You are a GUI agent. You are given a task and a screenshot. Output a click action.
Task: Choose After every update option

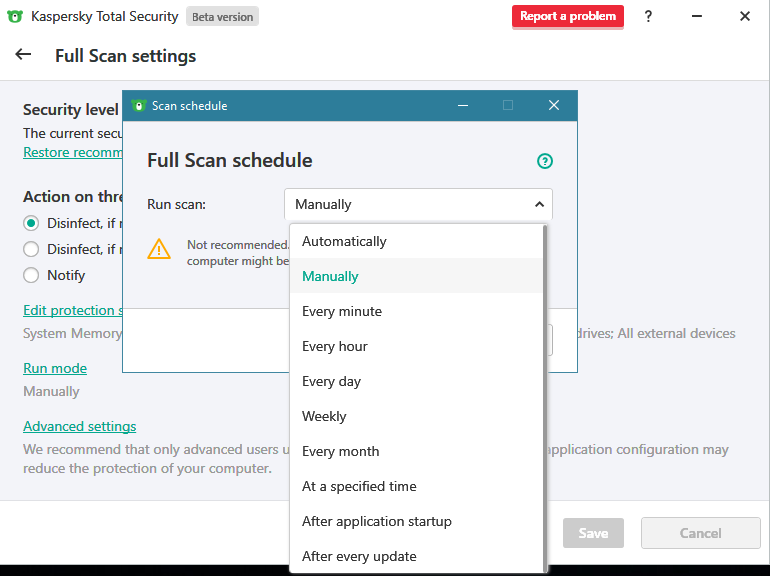416,556
